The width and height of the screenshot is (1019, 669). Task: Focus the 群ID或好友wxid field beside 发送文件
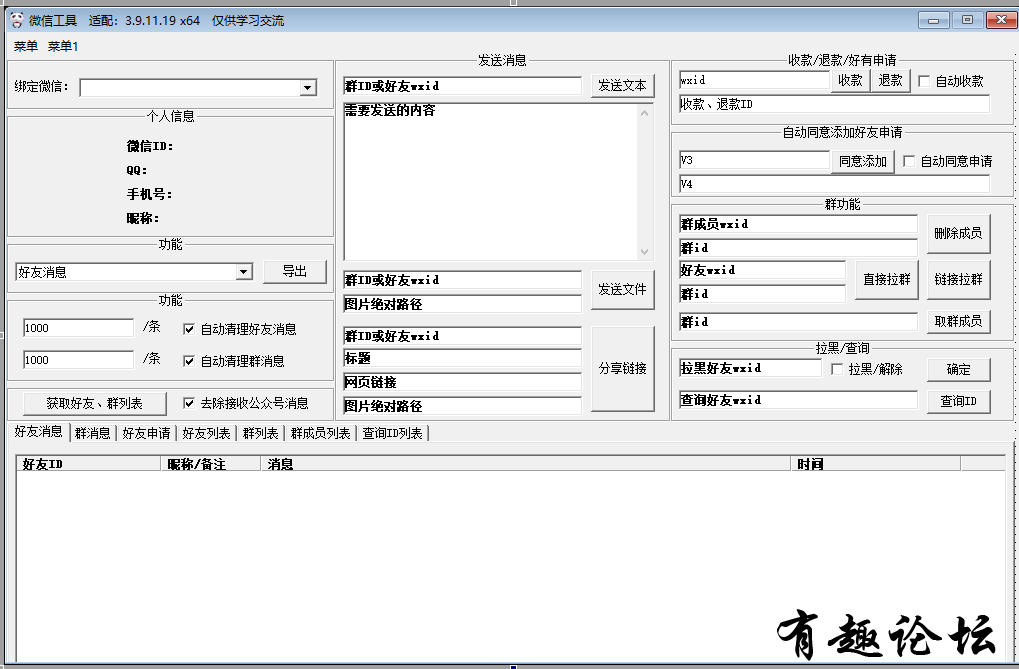pos(462,280)
